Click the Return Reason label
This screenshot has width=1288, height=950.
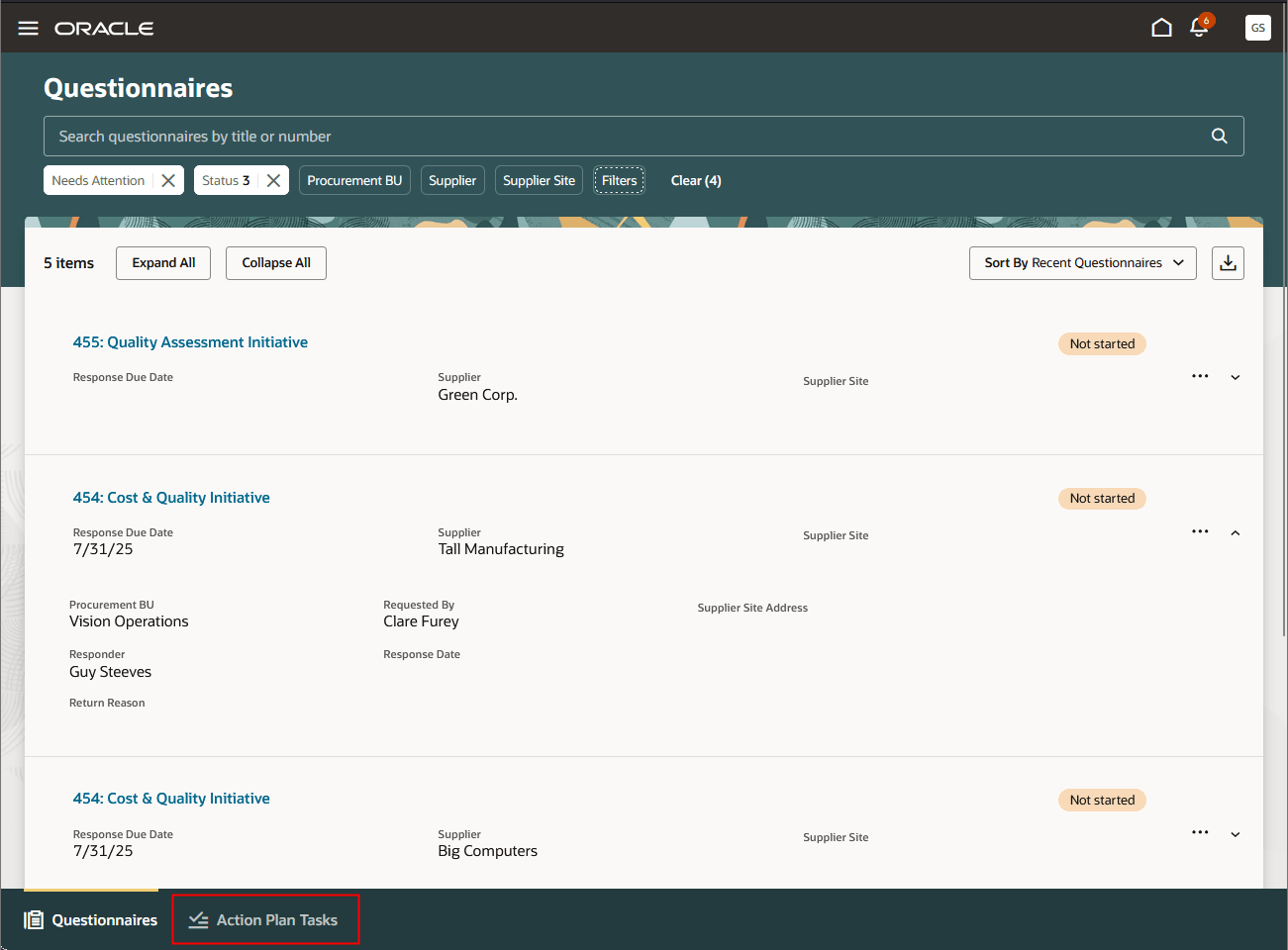107,703
